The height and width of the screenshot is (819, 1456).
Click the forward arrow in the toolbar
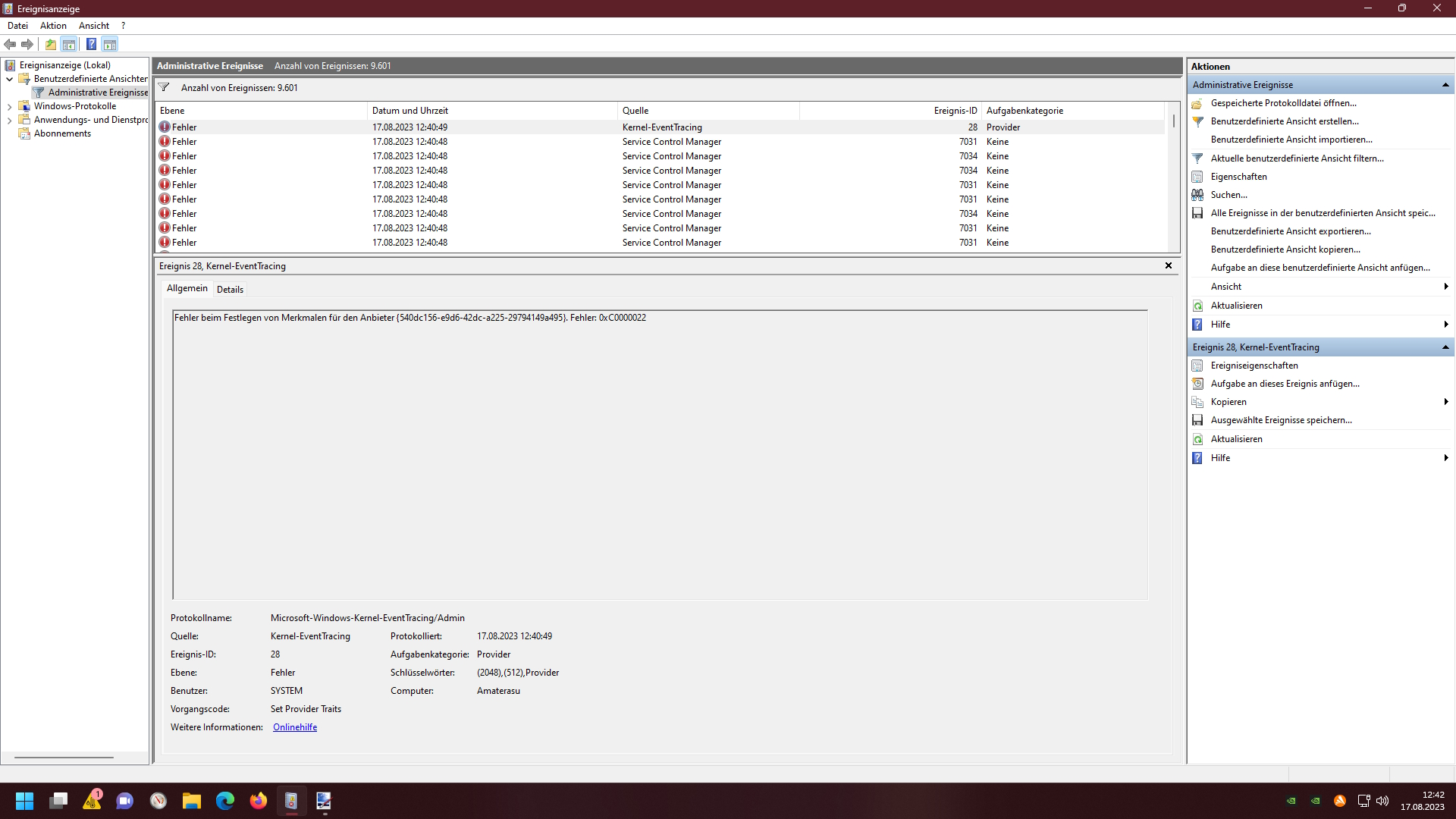(x=27, y=44)
